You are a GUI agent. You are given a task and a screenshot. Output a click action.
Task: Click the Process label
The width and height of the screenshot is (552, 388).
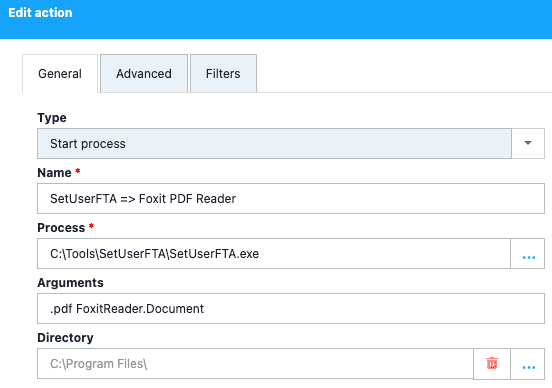[x=61, y=227]
